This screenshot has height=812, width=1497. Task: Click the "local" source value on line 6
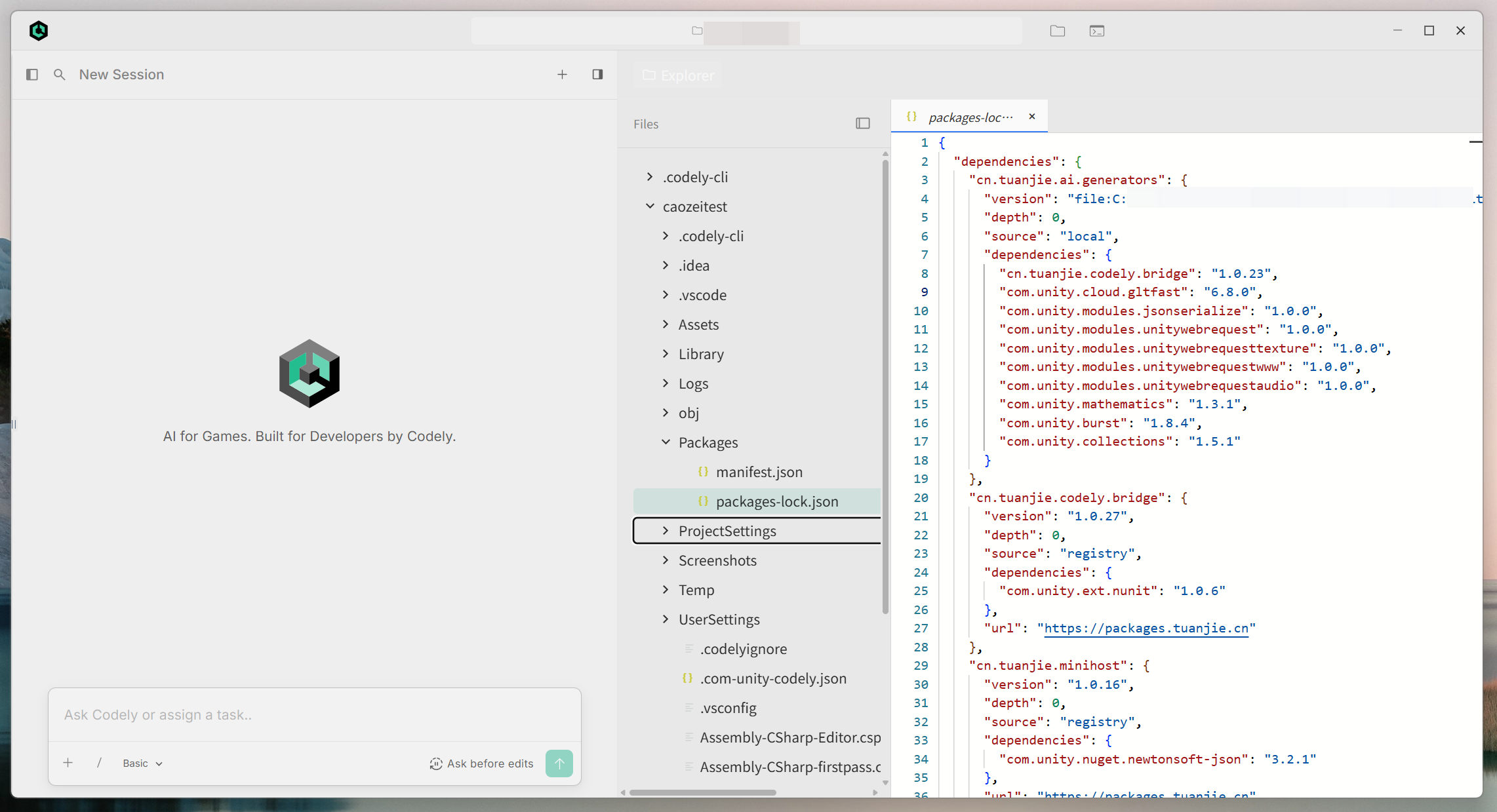click(1086, 237)
